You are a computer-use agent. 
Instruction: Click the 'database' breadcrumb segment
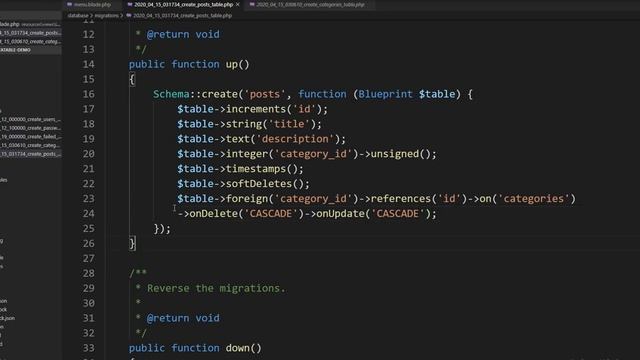(78, 16)
